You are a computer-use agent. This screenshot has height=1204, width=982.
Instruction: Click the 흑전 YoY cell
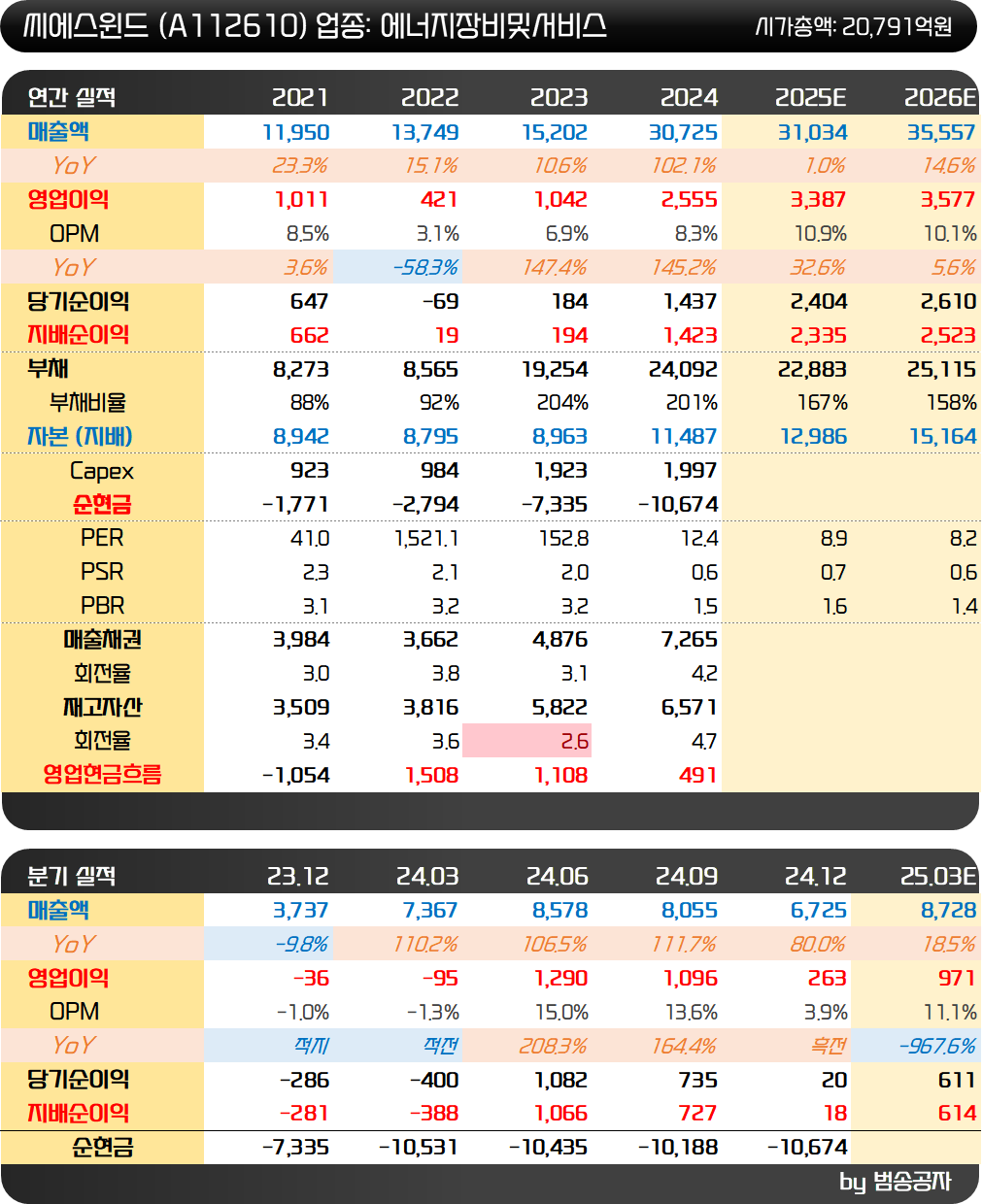pyautogui.click(x=829, y=1046)
